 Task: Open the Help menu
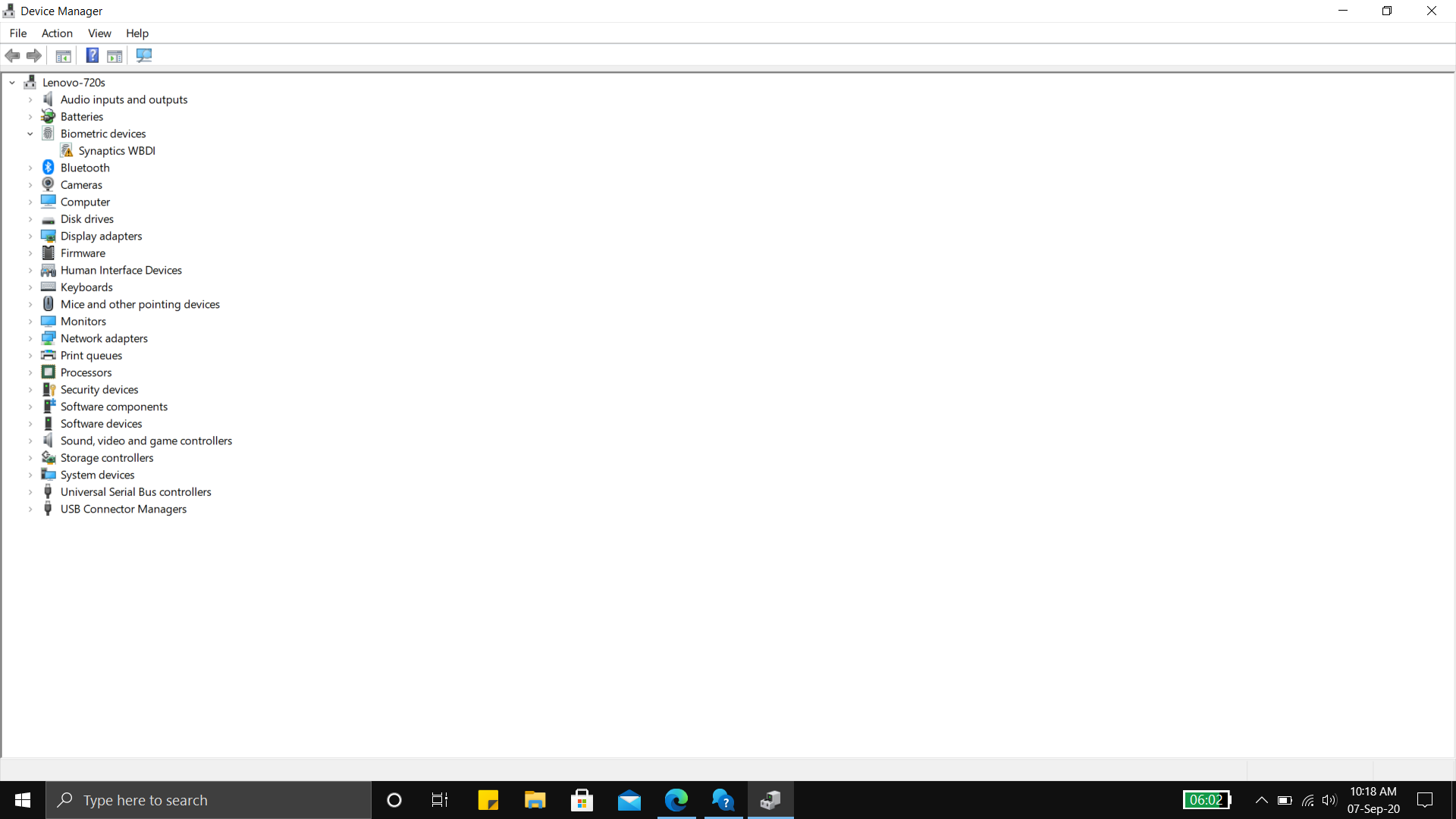[x=137, y=33]
